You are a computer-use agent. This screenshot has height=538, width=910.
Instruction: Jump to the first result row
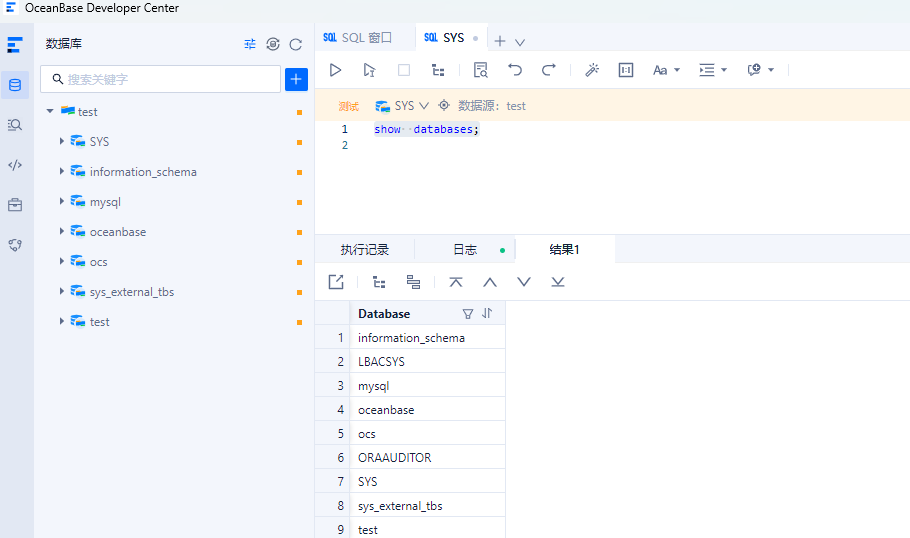tap(456, 282)
